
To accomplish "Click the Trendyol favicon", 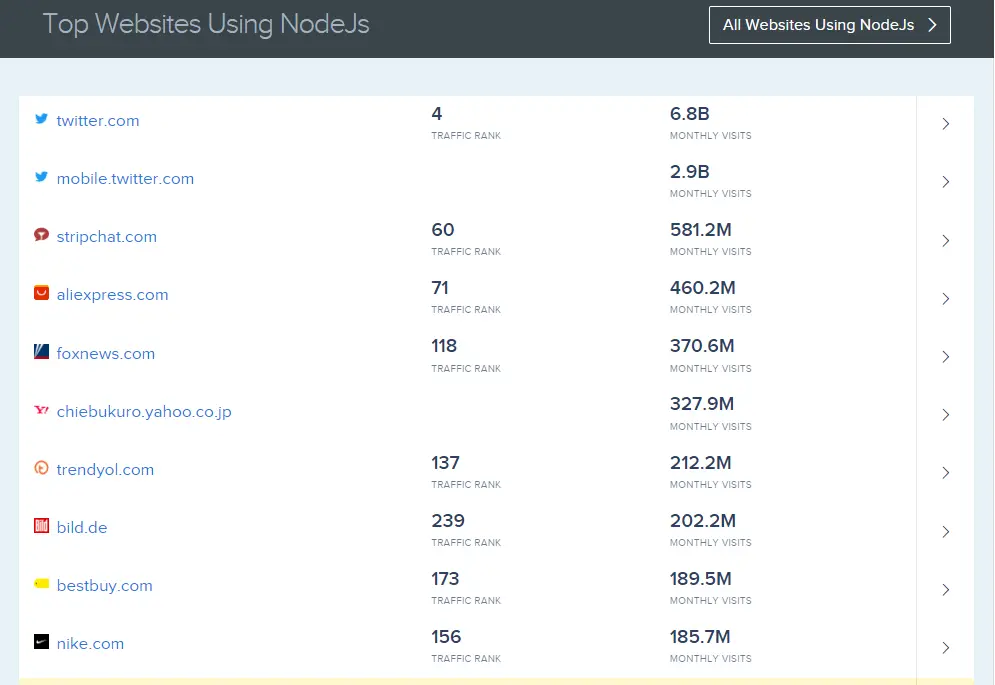I will tap(40, 468).
